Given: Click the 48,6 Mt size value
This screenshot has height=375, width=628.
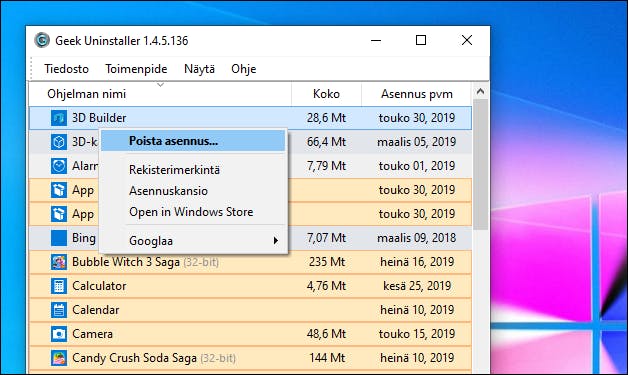Looking at the screenshot, I should coord(326,334).
